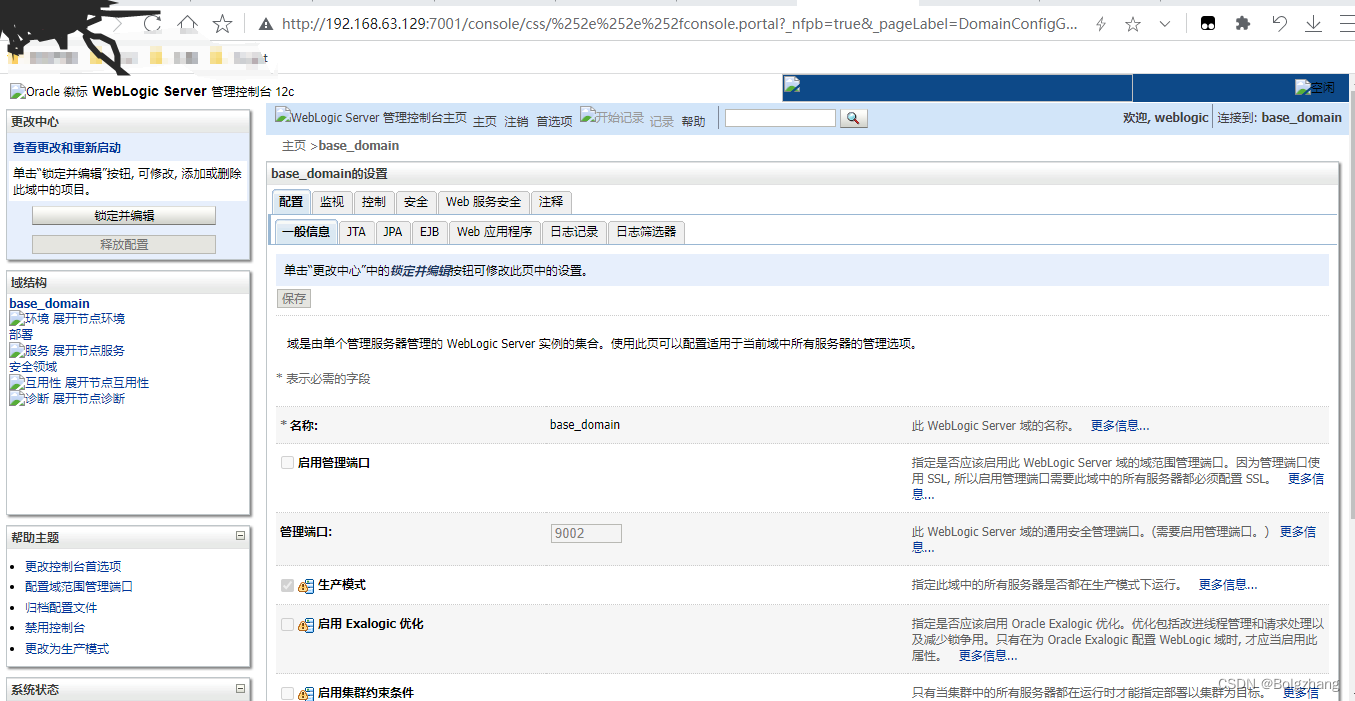1355x701 pixels.
Task: Switch to the 监视 tab
Action: pyautogui.click(x=332, y=201)
